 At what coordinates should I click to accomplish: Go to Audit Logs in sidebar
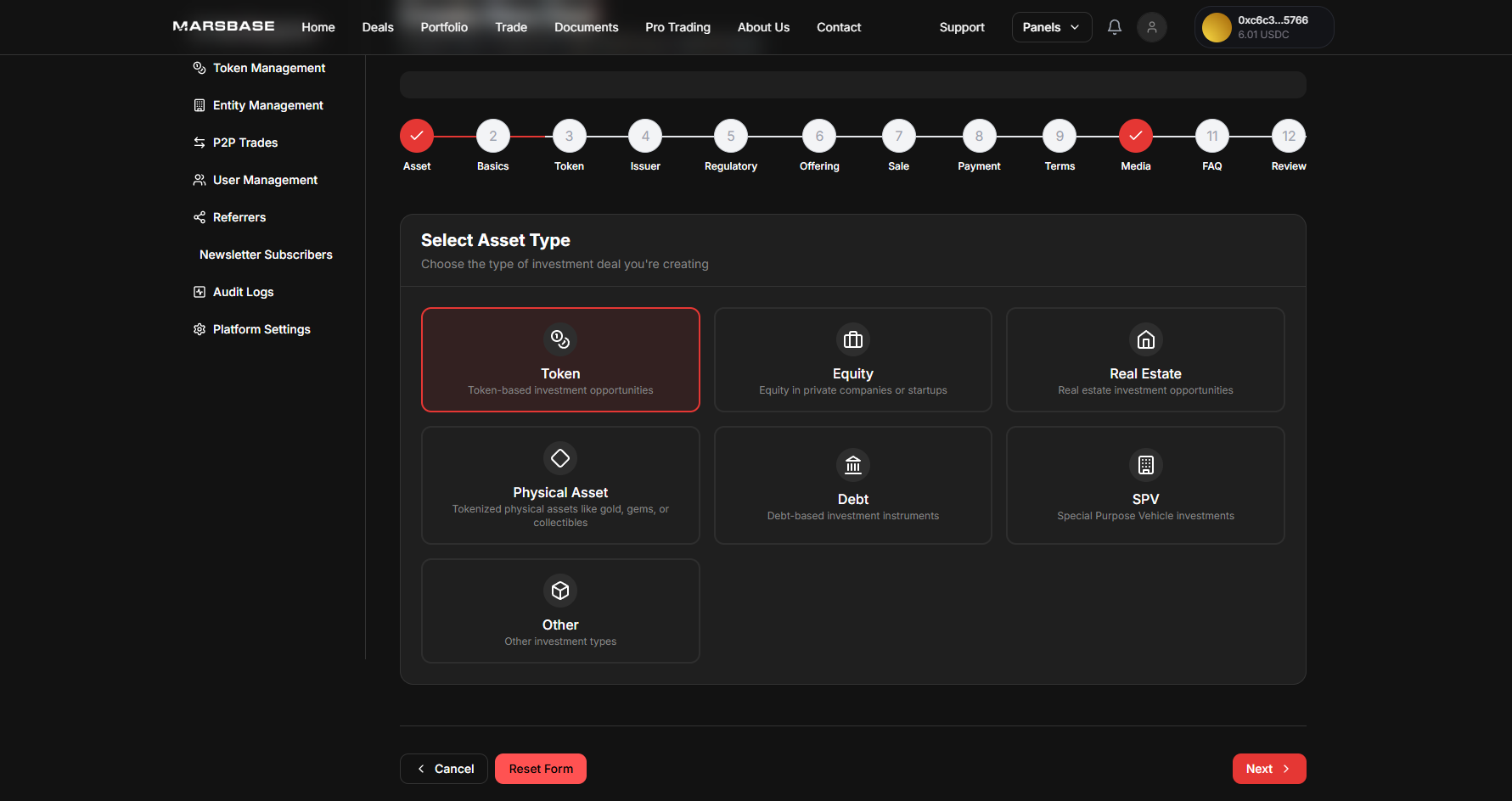(243, 292)
